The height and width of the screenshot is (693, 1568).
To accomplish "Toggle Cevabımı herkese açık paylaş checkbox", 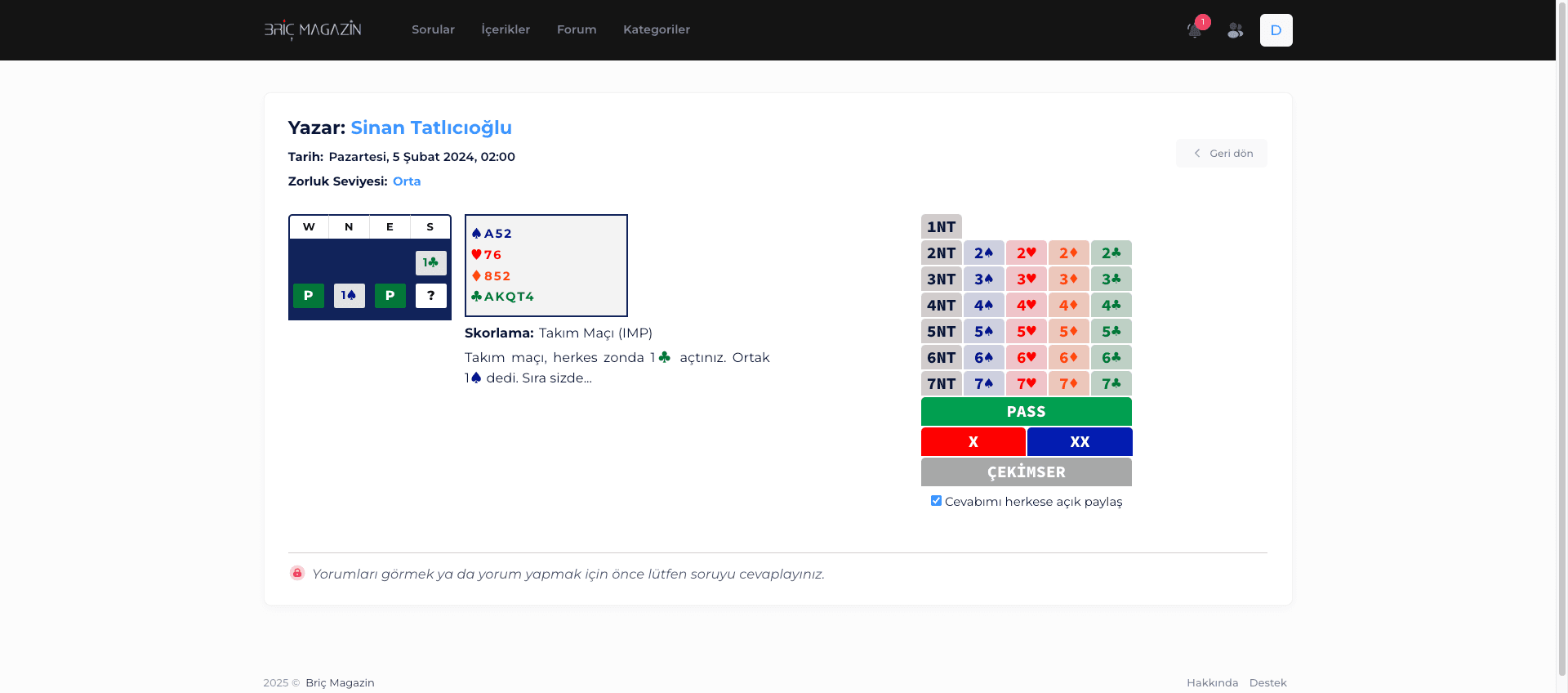I will (x=936, y=501).
